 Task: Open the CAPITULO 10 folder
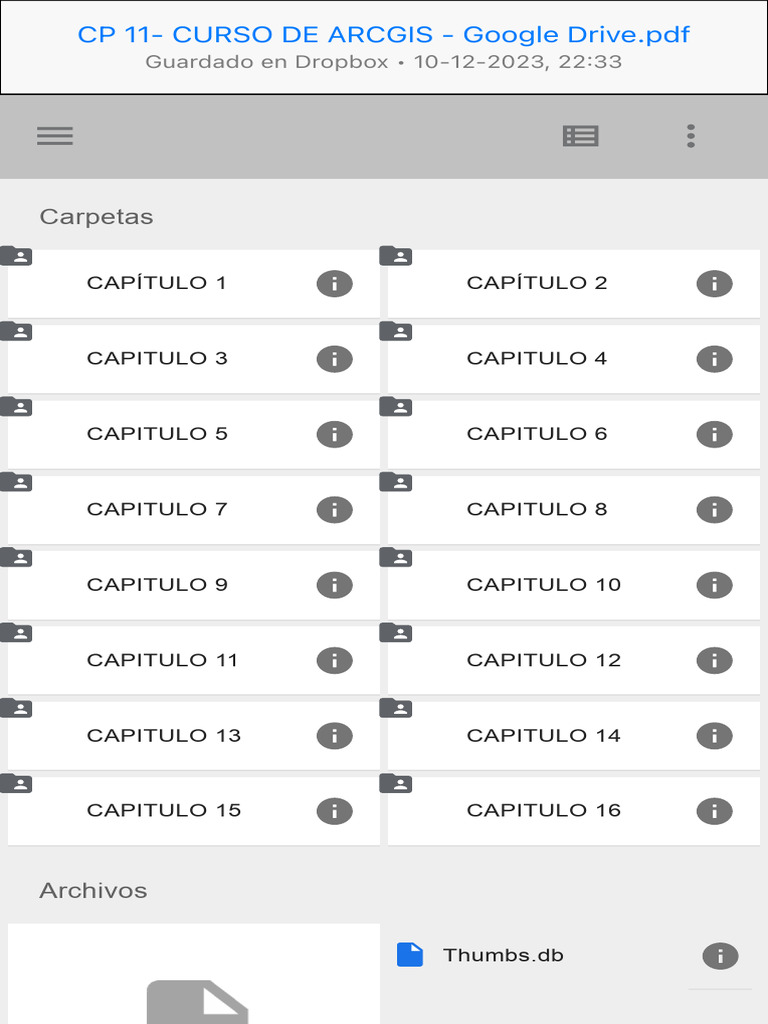click(544, 584)
